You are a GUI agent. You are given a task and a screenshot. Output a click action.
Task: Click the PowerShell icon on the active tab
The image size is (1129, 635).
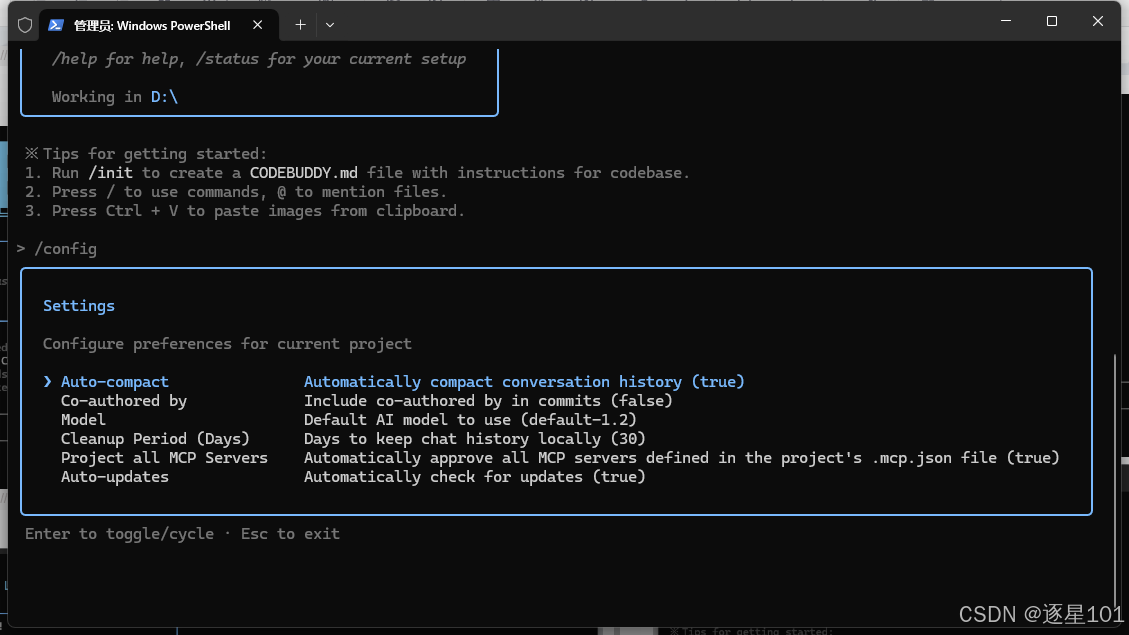click(54, 24)
